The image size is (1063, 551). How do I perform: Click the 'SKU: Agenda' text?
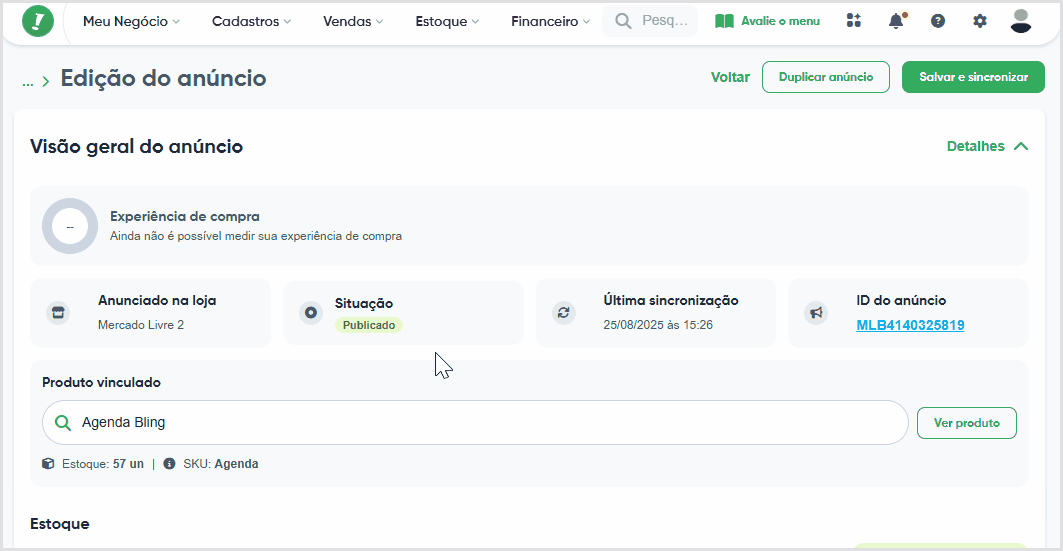pyautogui.click(x=220, y=464)
